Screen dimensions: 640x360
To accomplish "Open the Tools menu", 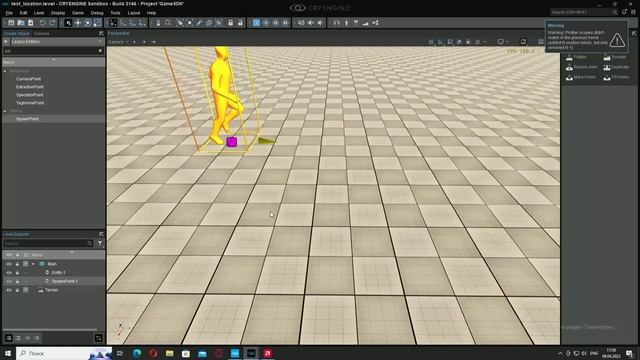I will (x=116, y=13).
